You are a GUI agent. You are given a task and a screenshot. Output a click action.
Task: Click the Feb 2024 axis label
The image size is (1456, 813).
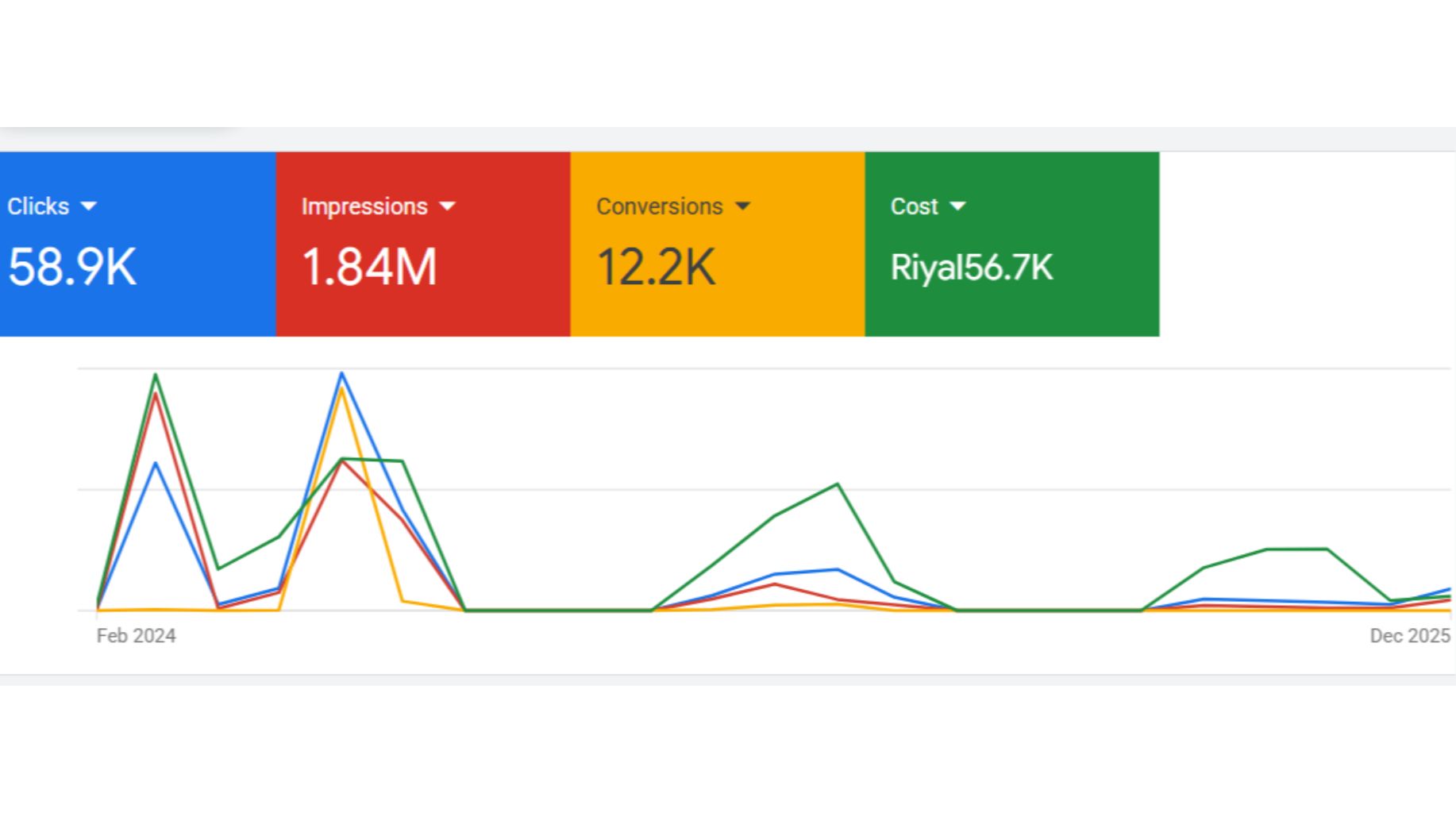(x=136, y=636)
